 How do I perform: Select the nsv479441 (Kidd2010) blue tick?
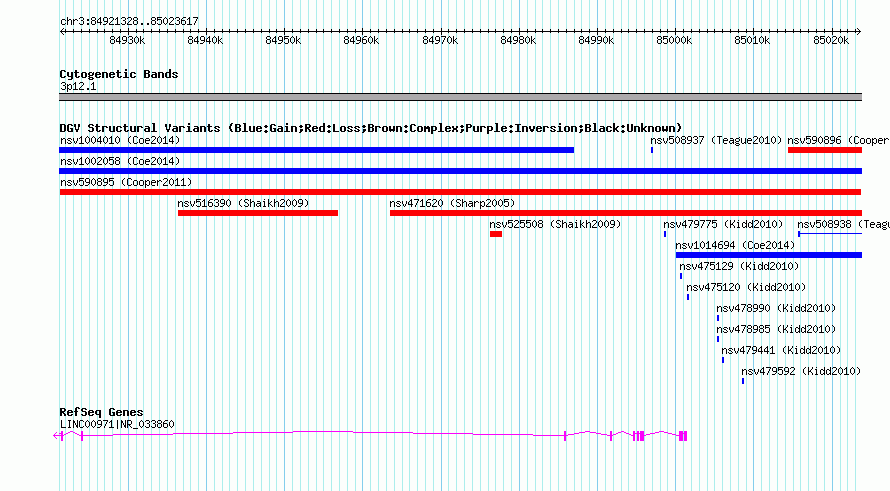(723, 360)
